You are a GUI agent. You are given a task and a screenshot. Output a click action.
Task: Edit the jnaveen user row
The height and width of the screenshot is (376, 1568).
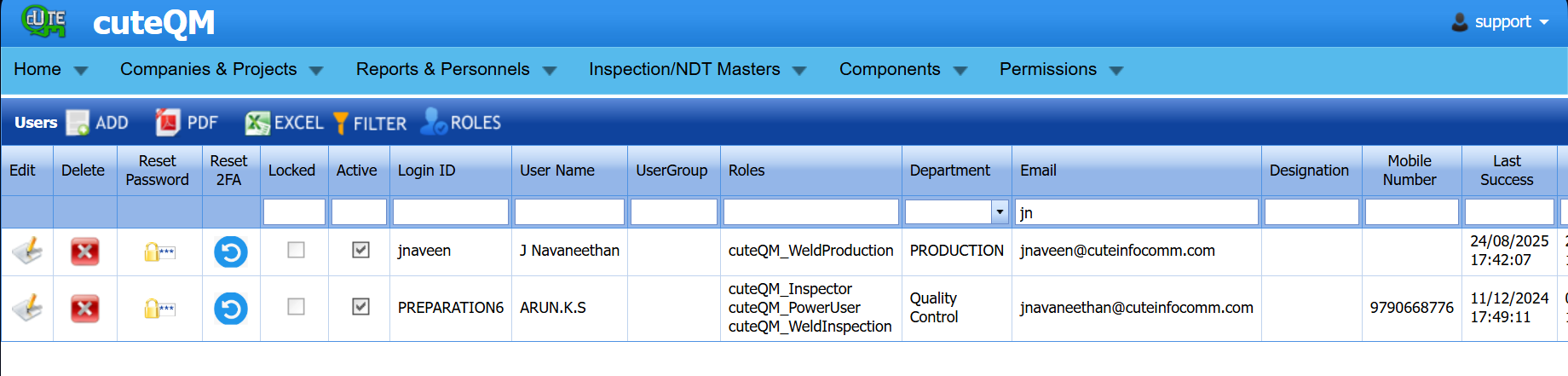[27, 252]
